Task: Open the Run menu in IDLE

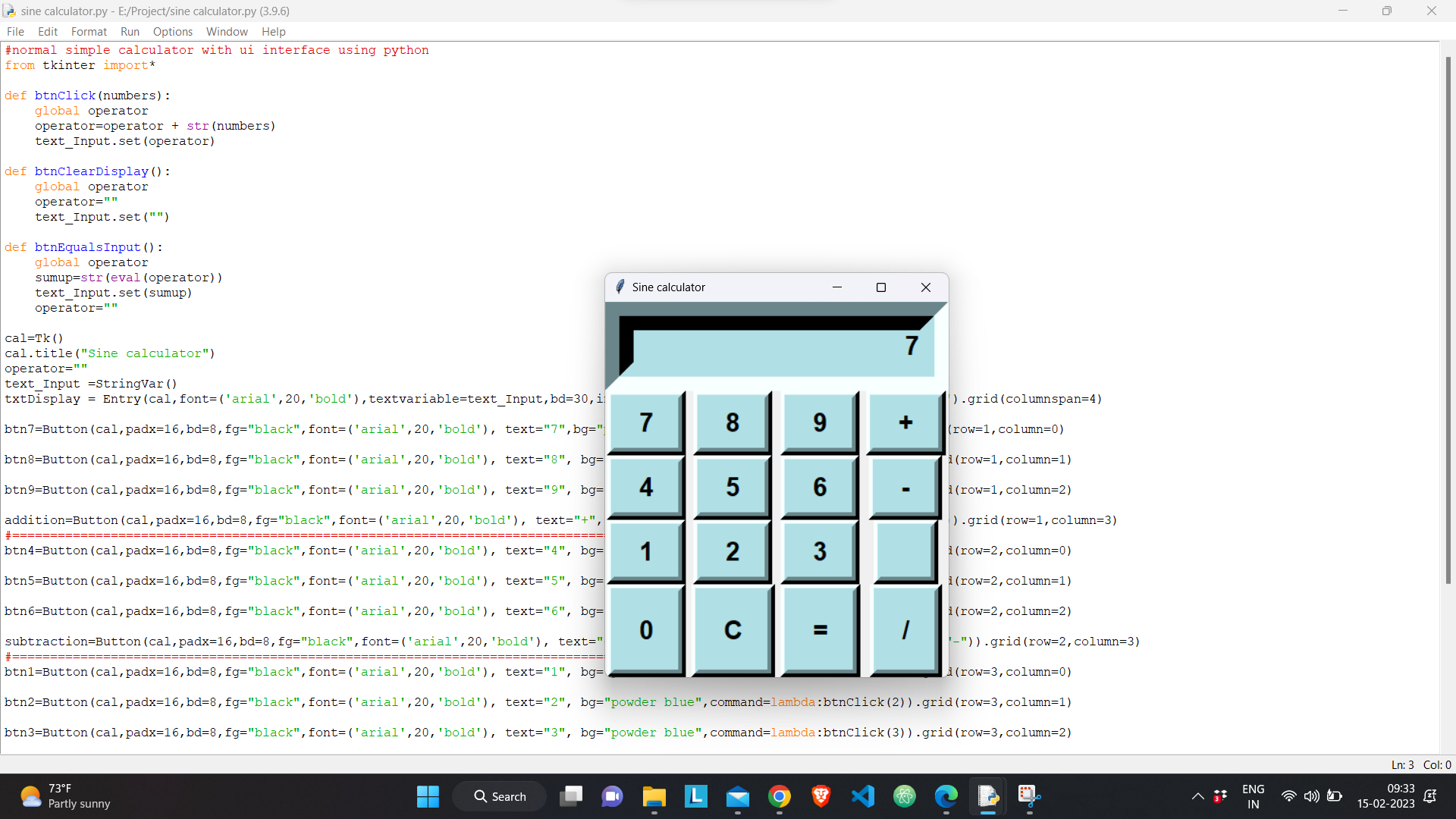Action: (130, 31)
